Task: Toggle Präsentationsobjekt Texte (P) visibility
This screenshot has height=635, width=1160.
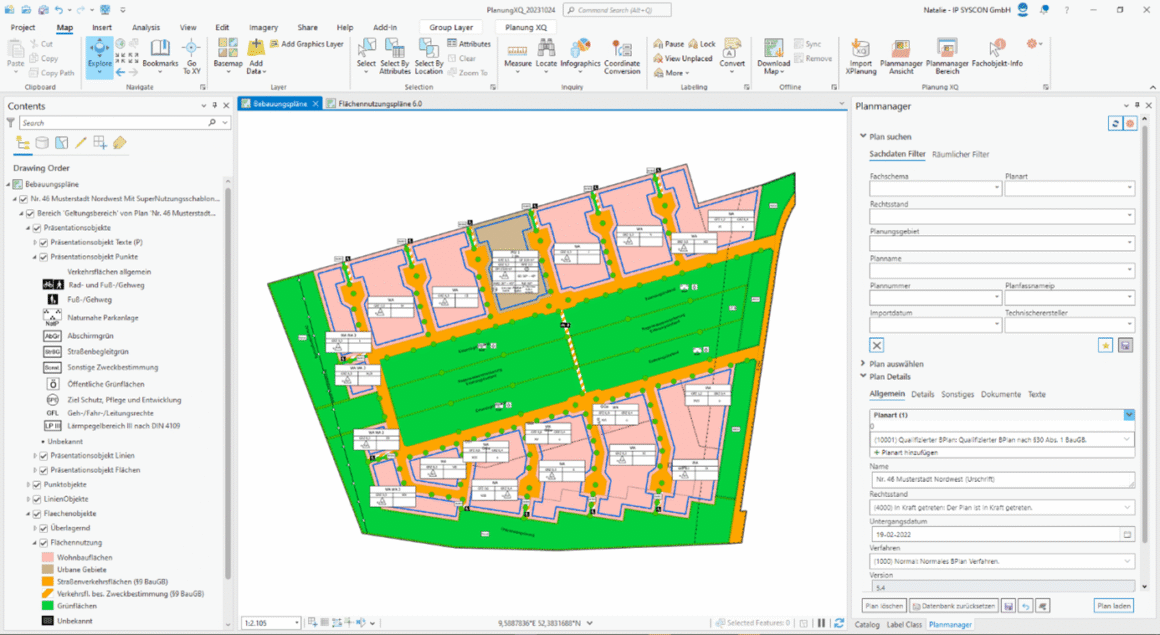Action: (x=44, y=242)
